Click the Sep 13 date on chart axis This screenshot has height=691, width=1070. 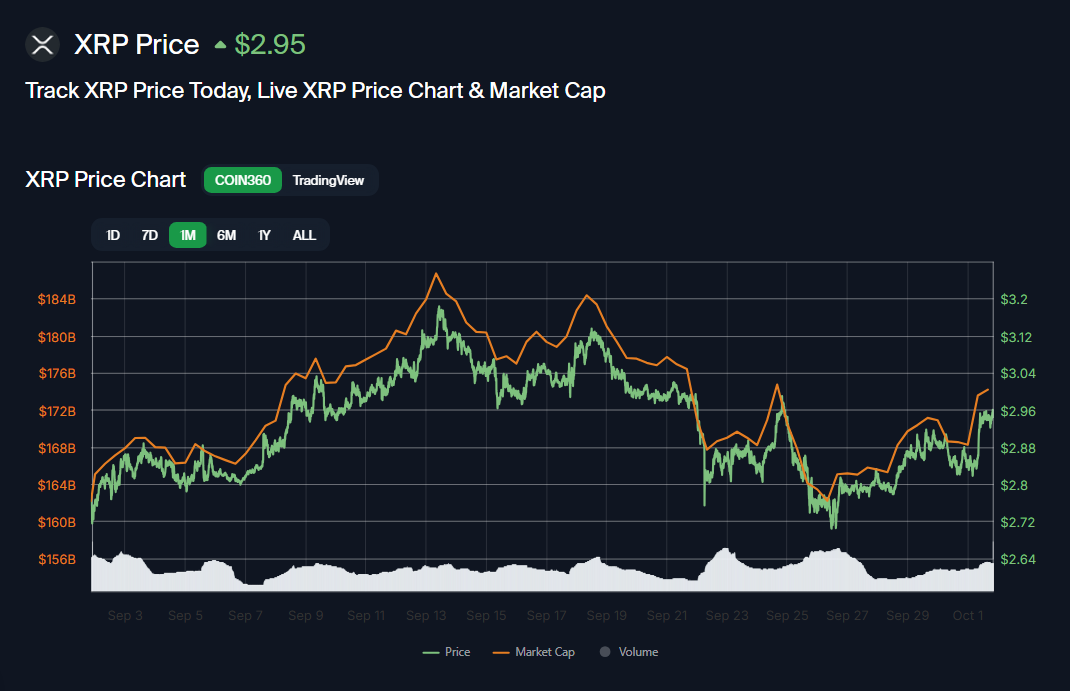(426, 616)
